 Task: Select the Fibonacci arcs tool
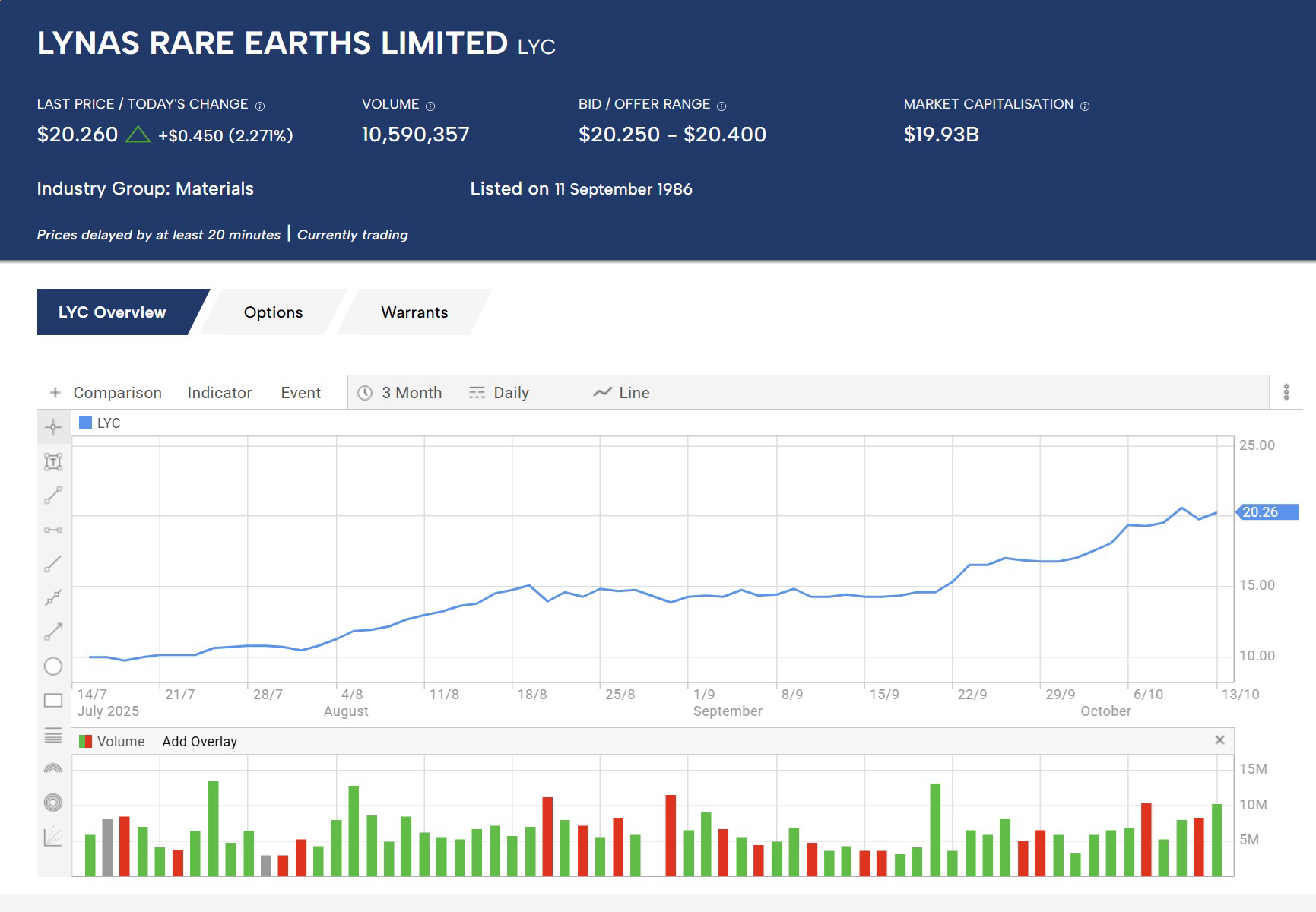(x=53, y=768)
